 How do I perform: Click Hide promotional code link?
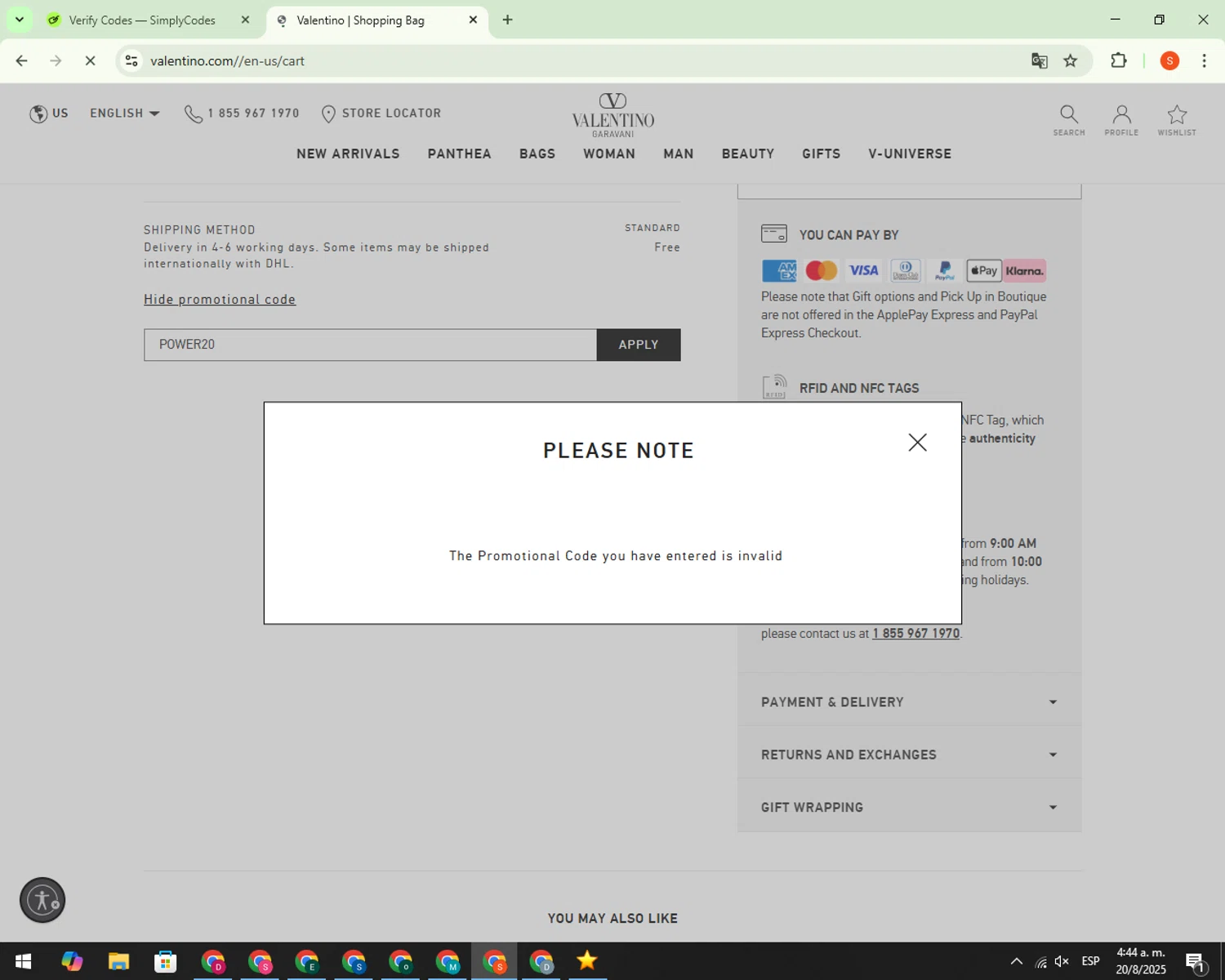tap(220, 300)
